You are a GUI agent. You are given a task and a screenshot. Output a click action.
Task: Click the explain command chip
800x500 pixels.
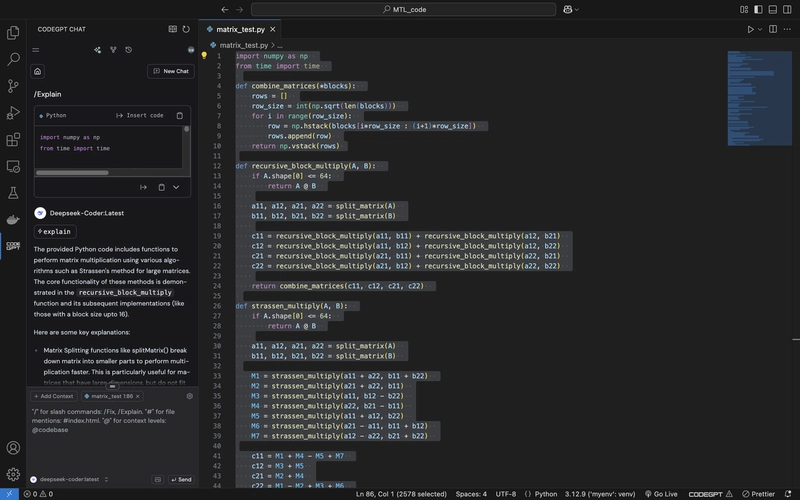point(55,232)
